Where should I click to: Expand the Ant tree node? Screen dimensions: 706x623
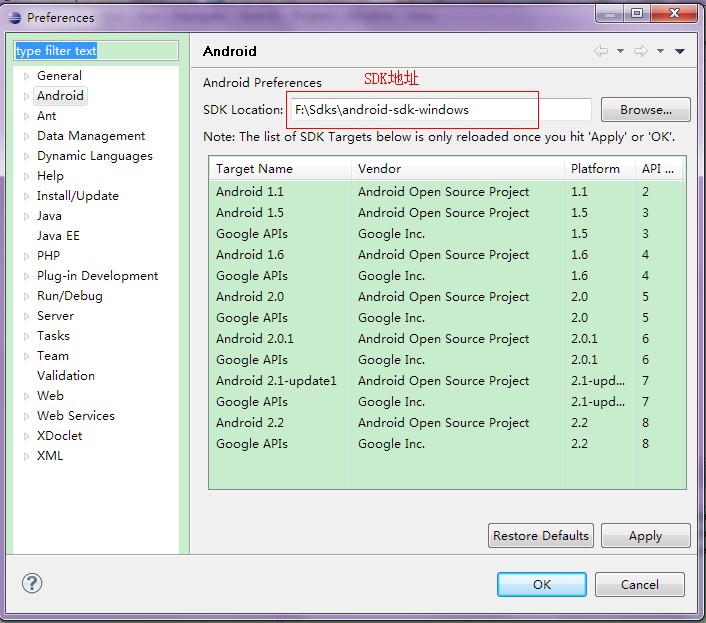(x=26, y=116)
